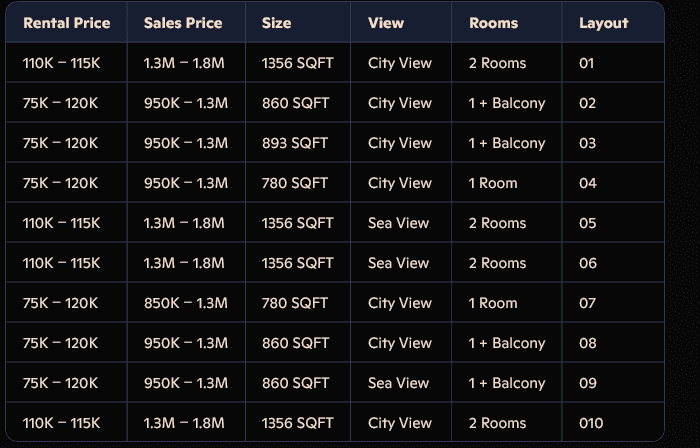Click Sea View in layout 05 row
This screenshot has height=448, width=700.
[x=398, y=223]
